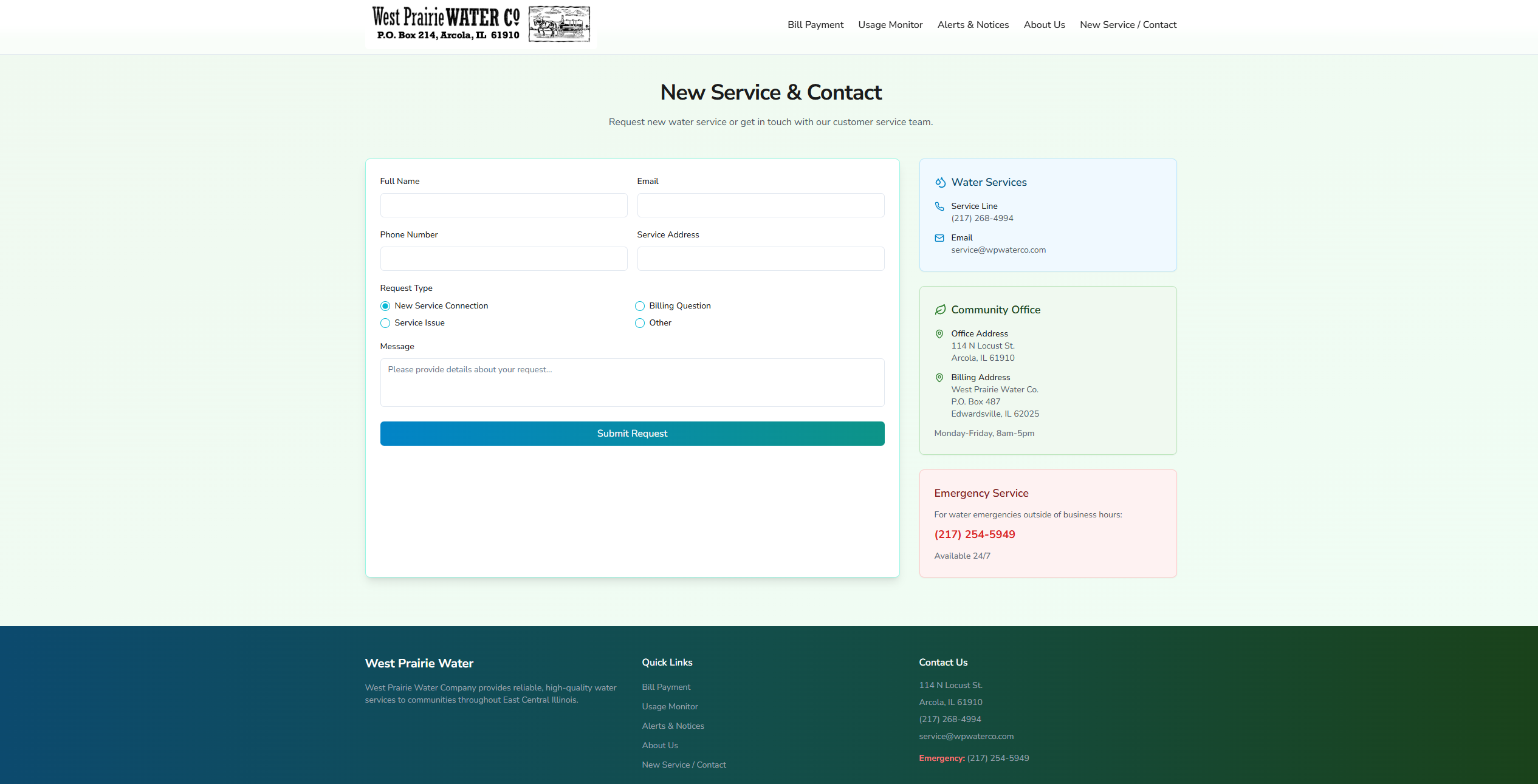
Task: Click the emergency number (217) 254-5949
Action: click(x=974, y=534)
